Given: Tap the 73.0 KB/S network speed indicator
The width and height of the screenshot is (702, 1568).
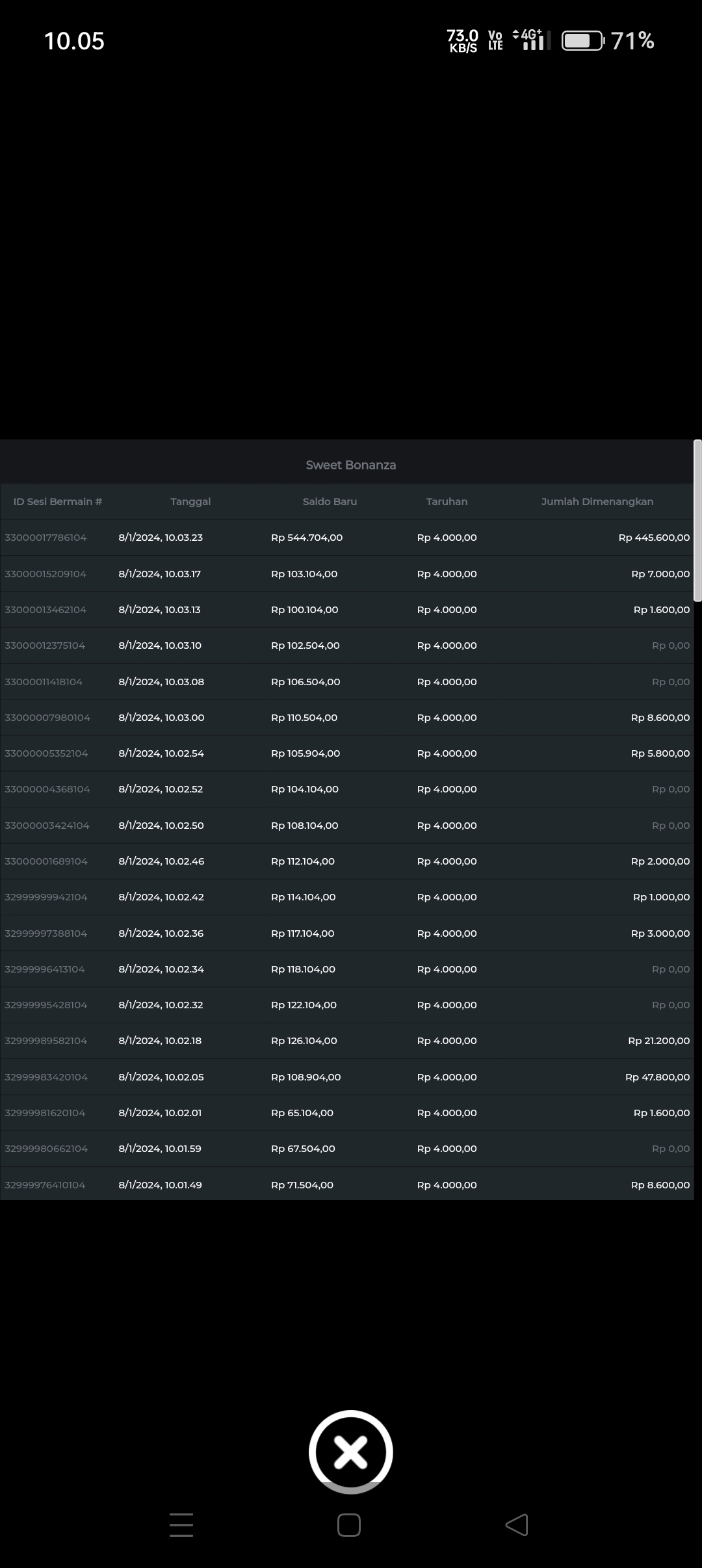Looking at the screenshot, I should coord(462,40).
